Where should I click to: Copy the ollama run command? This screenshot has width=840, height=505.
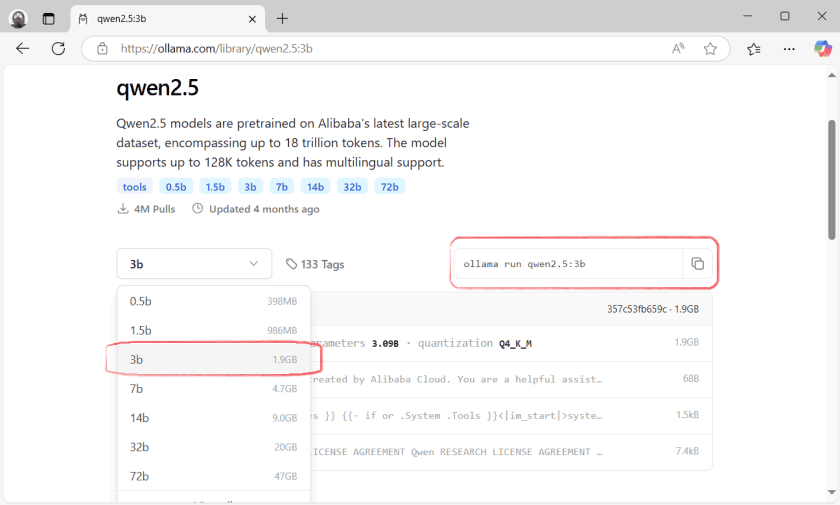point(697,264)
